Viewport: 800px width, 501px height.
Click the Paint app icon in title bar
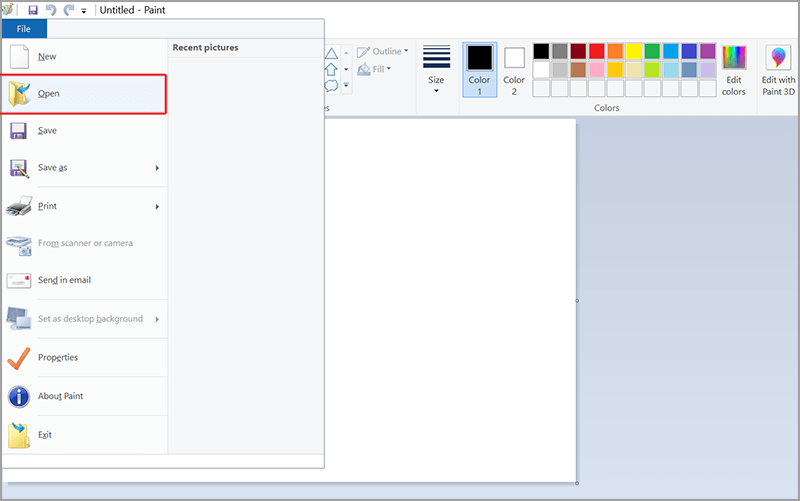(8, 9)
